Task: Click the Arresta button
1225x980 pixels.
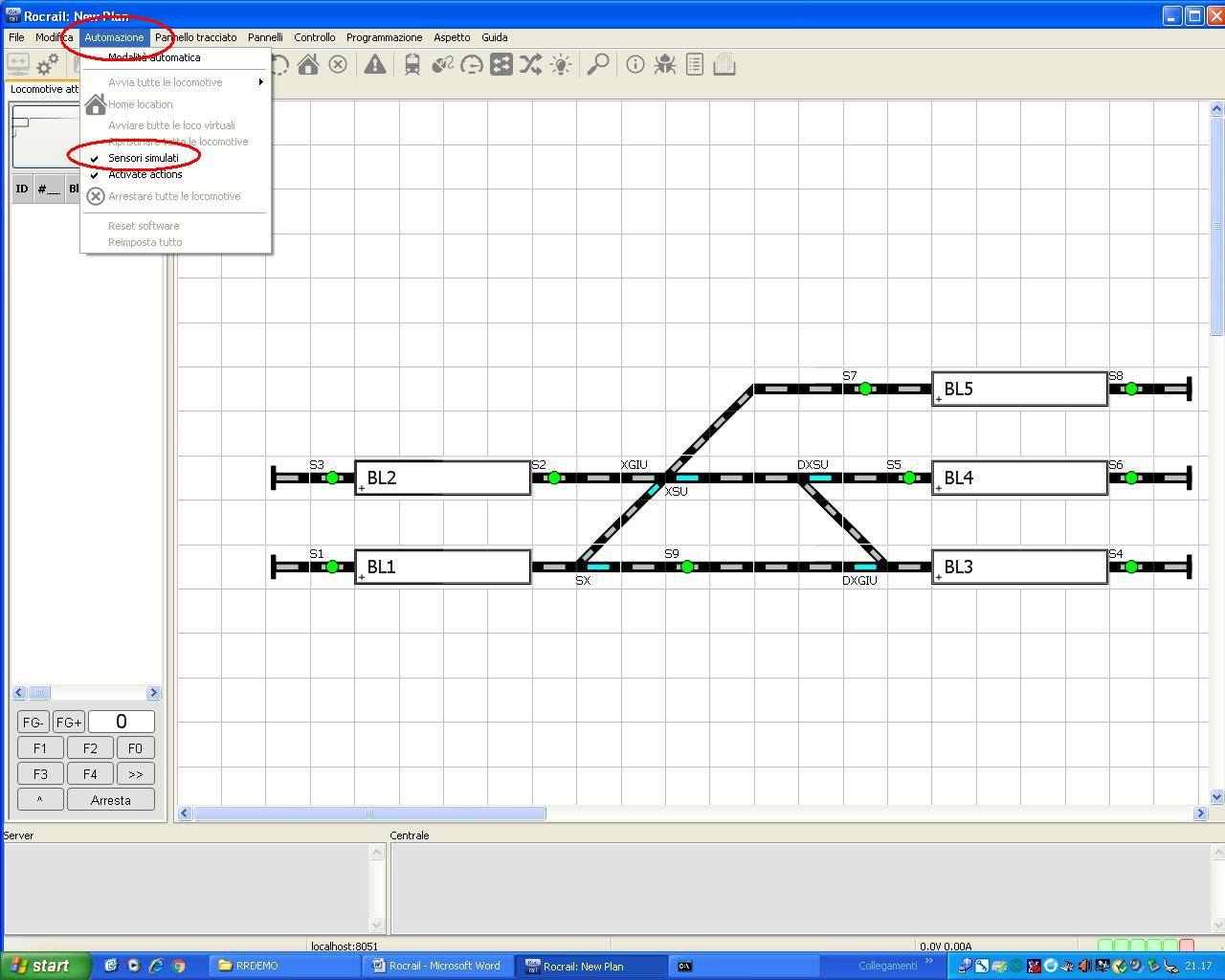Action: coord(111,800)
